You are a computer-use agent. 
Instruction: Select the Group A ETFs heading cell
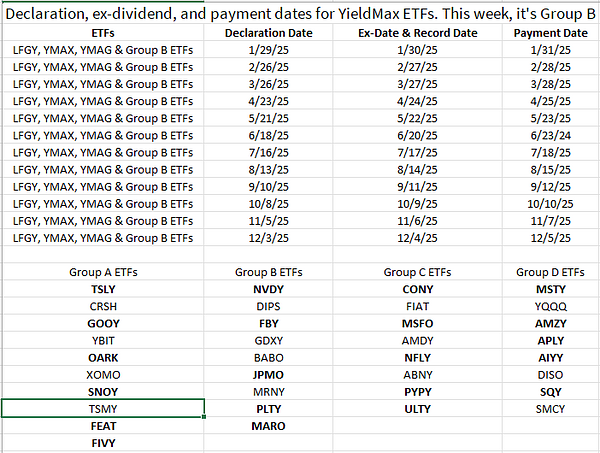(x=103, y=271)
